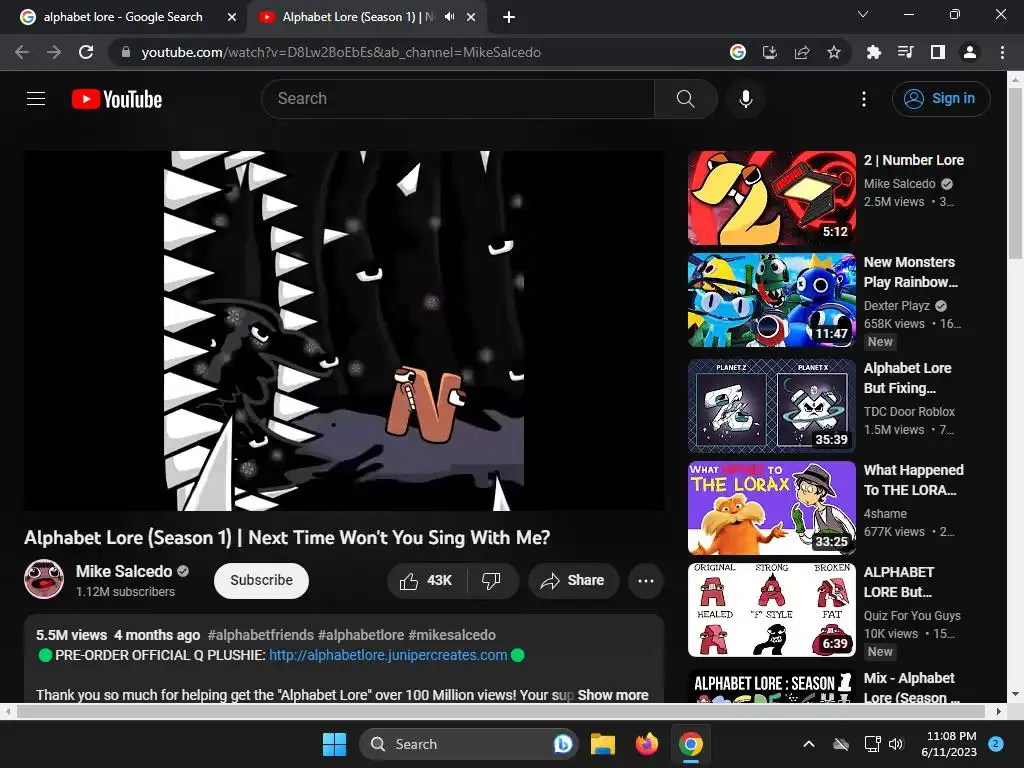Start voice search with the microphone
1024x768 pixels.
click(x=745, y=99)
